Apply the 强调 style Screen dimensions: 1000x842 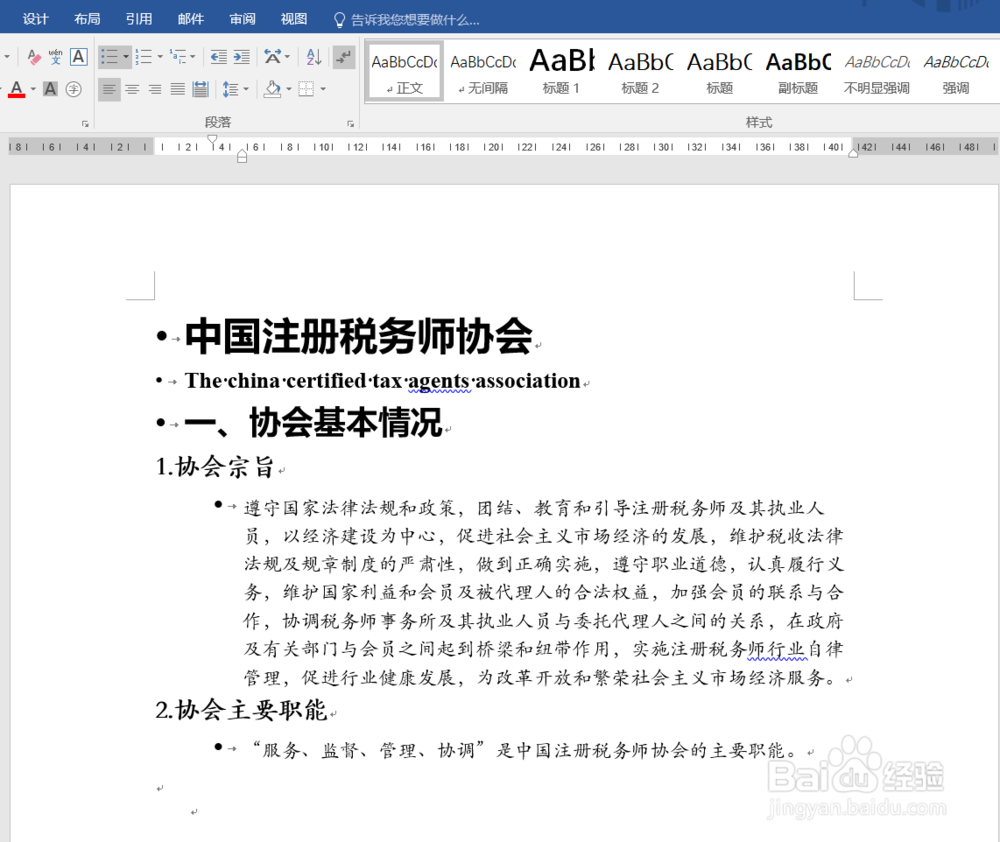[x=955, y=71]
